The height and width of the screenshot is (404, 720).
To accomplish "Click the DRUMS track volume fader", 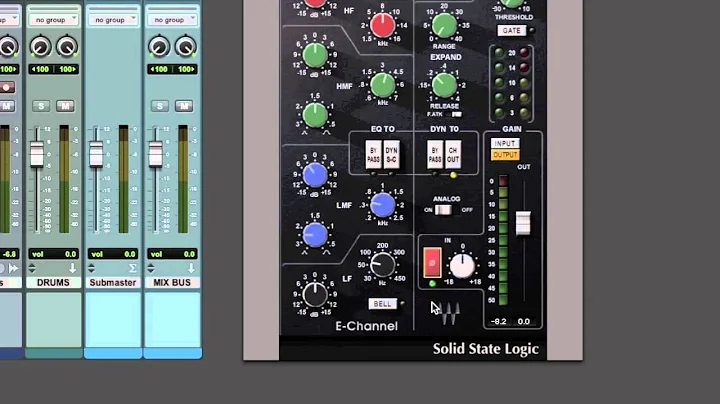I will 37,154.
